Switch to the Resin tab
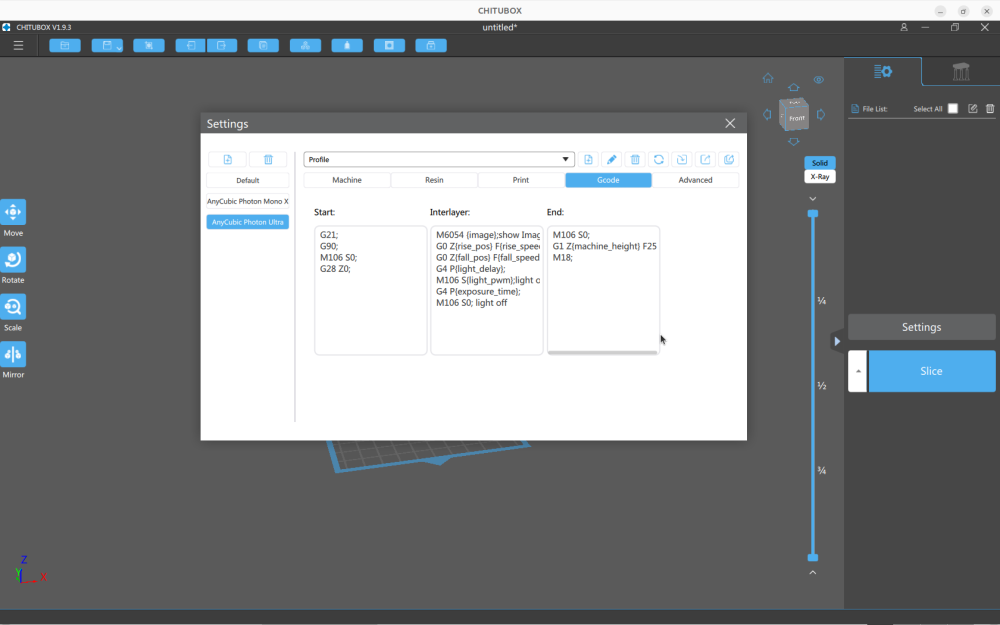1000x625 pixels. [434, 180]
